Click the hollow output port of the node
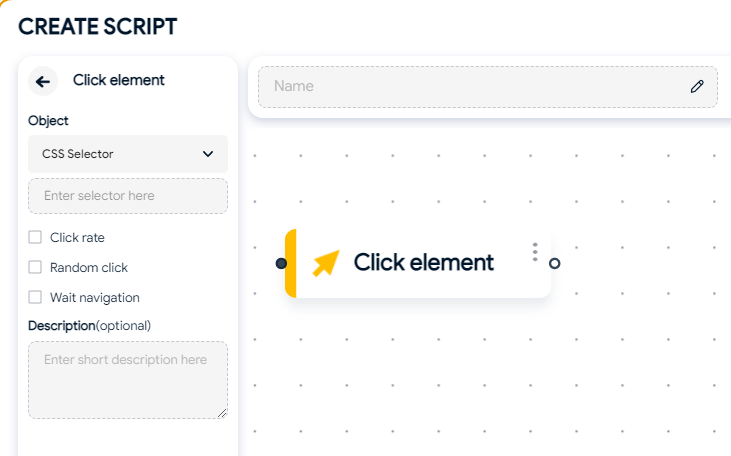 tap(554, 263)
